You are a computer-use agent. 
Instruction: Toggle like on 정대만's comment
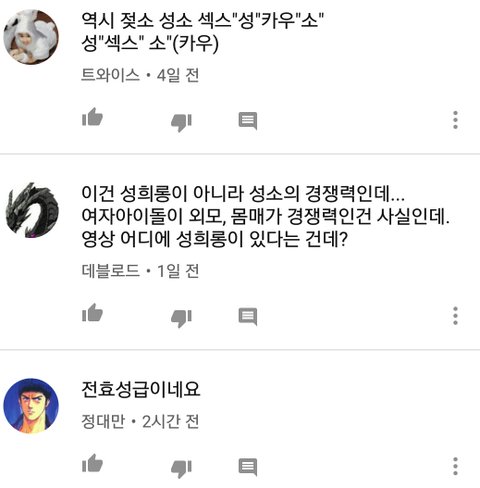[x=92, y=464]
